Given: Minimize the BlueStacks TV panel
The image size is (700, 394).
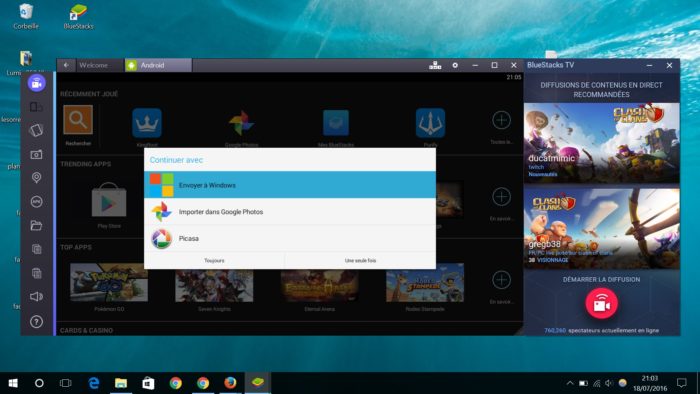Looking at the screenshot, I should 650,65.
